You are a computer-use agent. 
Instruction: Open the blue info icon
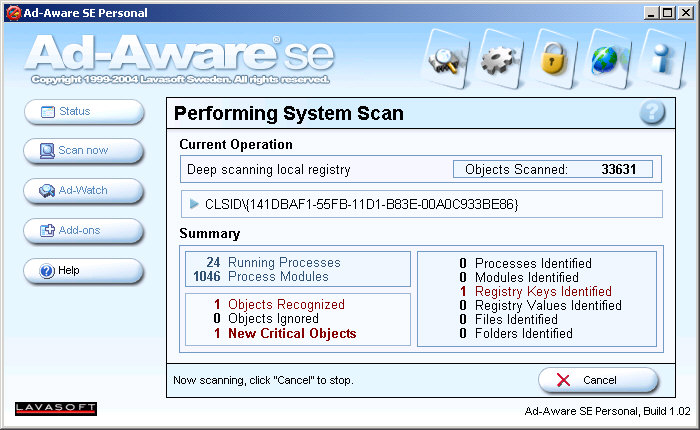click(662, 60)
